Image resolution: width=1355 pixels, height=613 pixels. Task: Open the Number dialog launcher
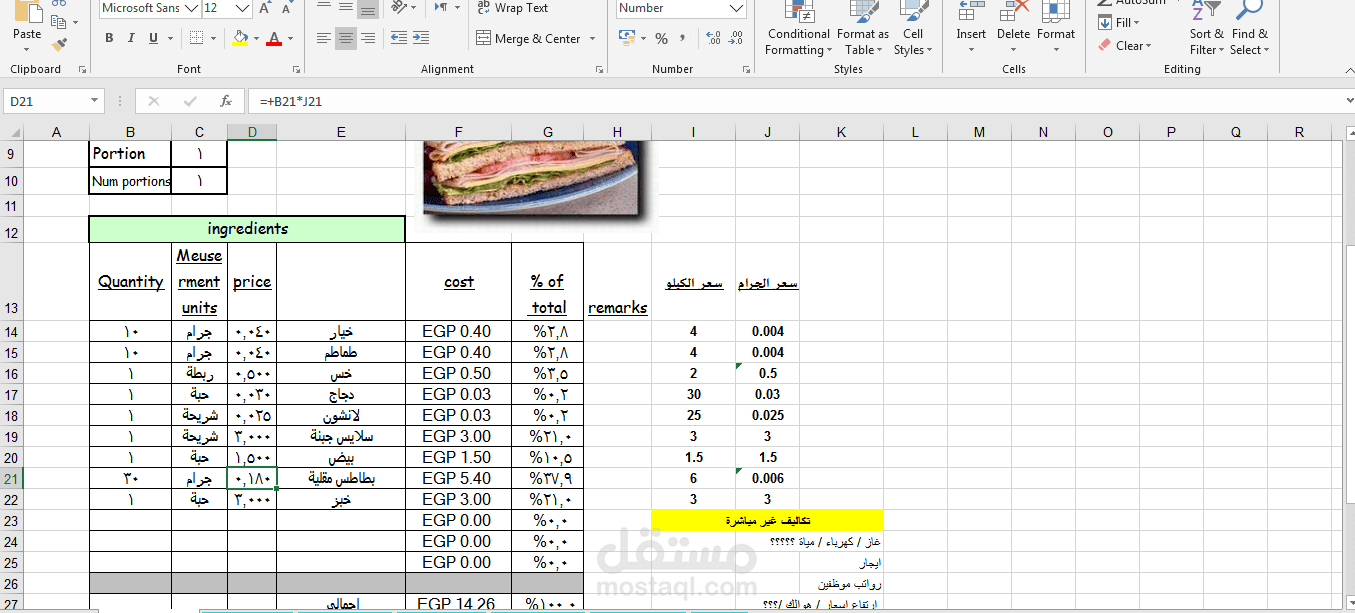pyautogui.click(x=746, y=70)
